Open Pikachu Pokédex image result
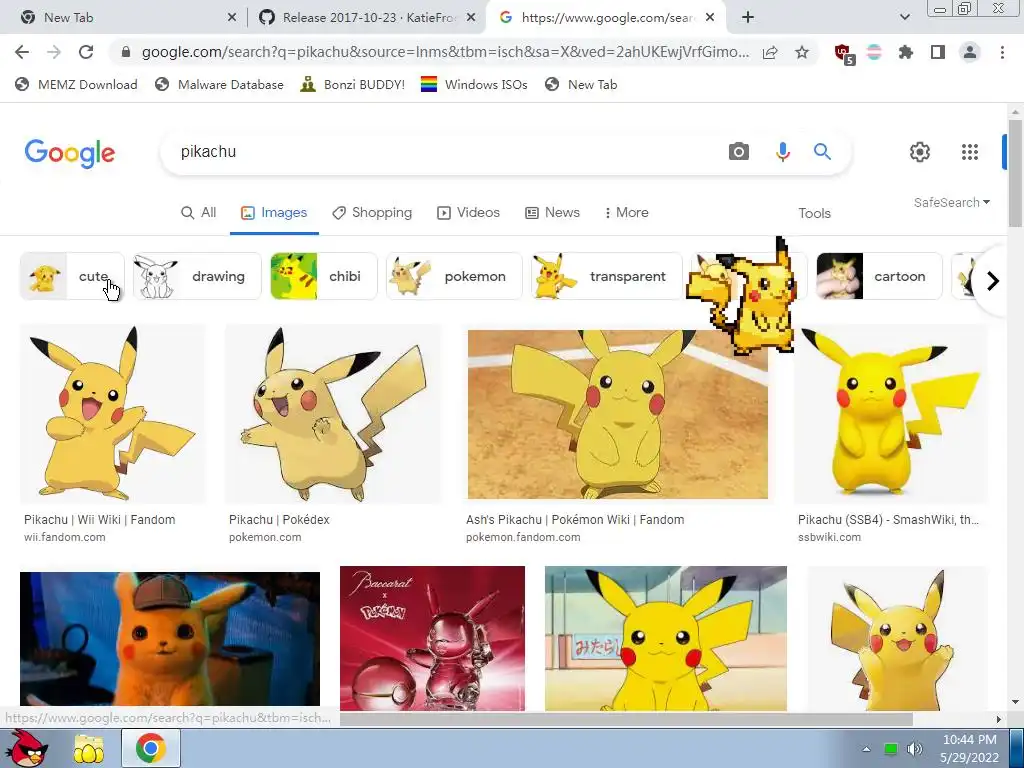Viewport: 1024px width, 768px height. click(x=334, y=413)
